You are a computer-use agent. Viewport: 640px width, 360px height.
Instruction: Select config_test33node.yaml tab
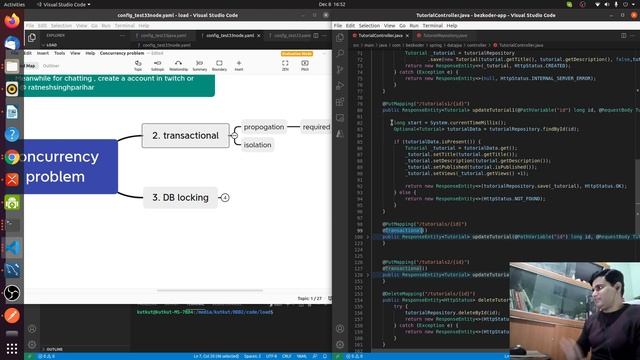(x=230, y=36)
